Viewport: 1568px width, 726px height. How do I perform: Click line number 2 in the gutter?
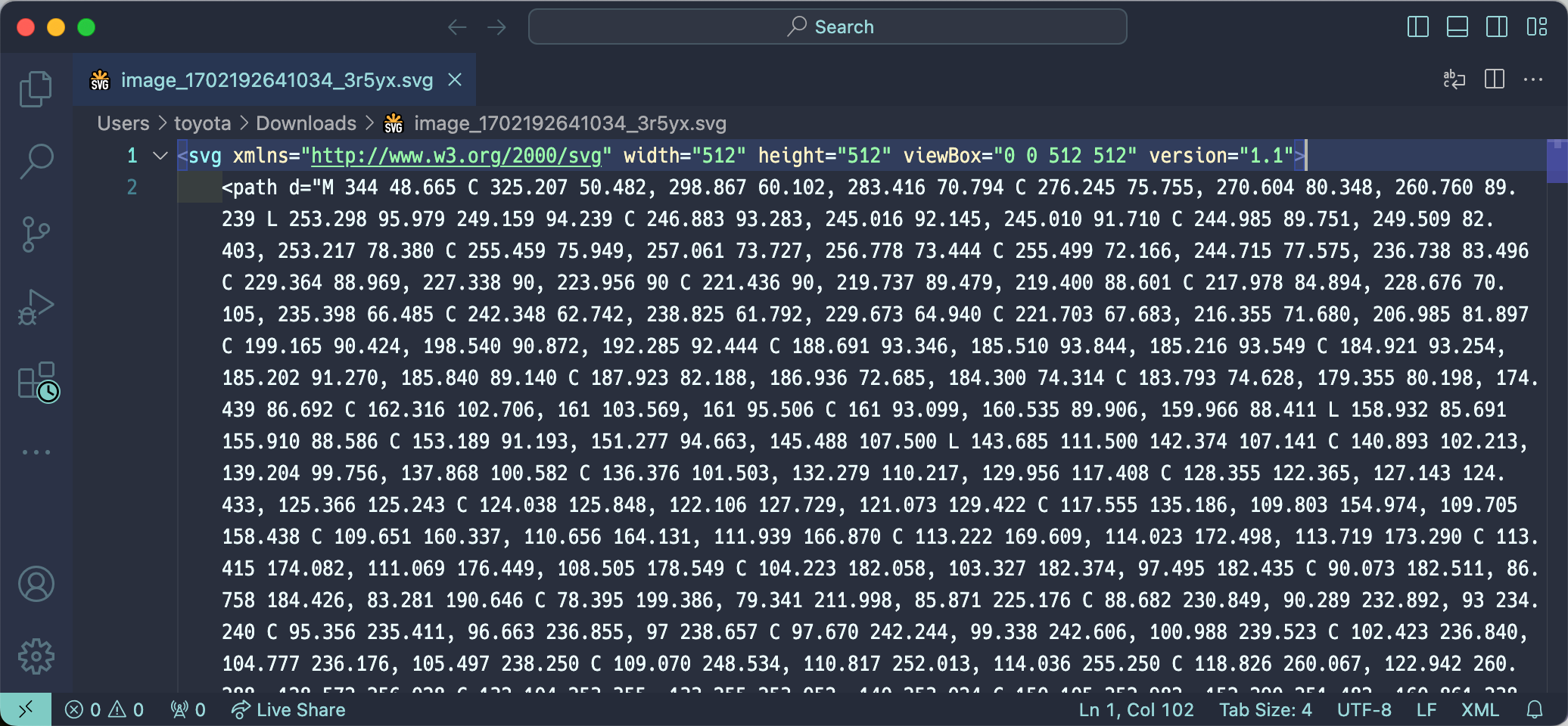click(x=132, y=188)
